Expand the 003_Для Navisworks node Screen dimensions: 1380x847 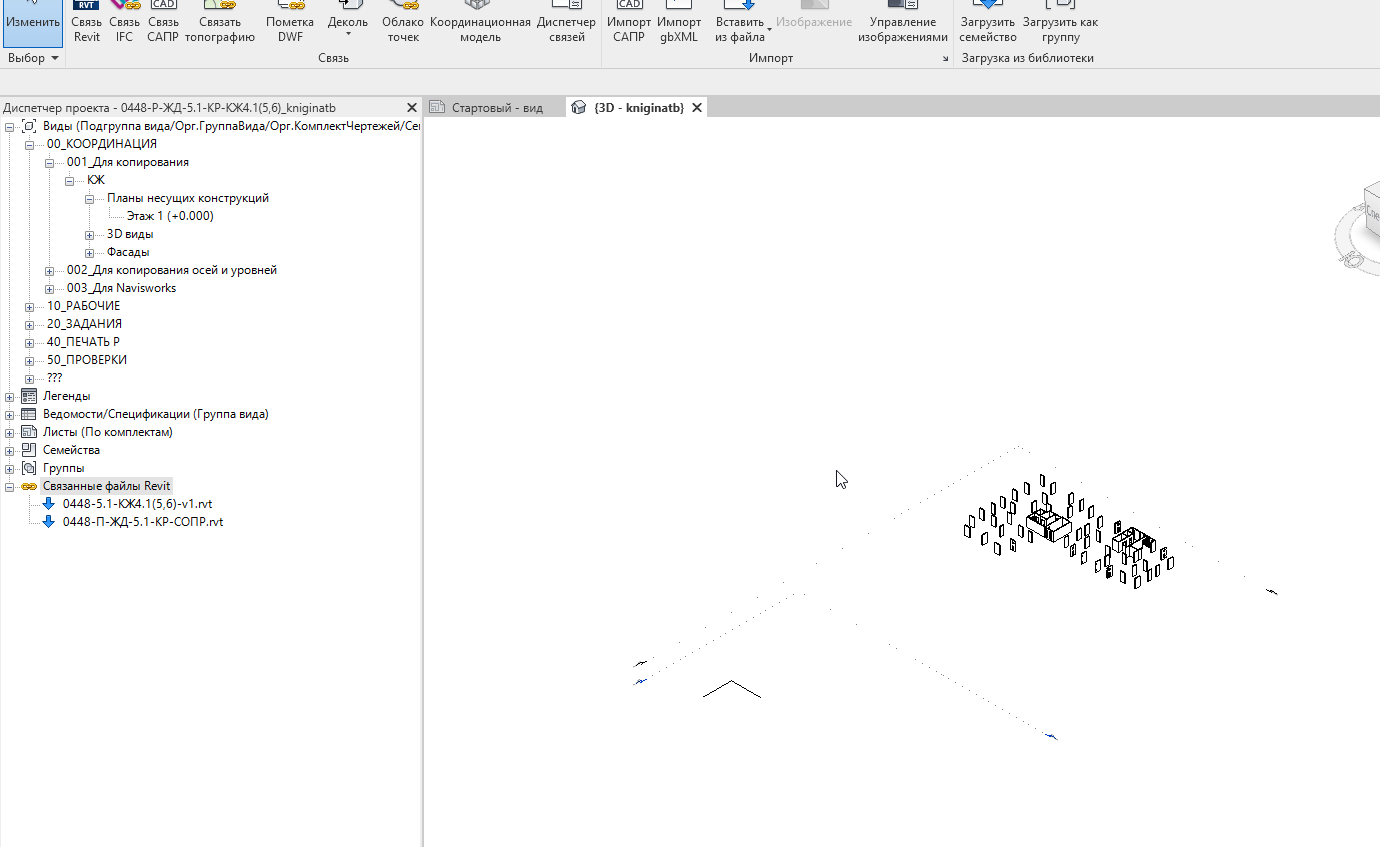point(50,288)
